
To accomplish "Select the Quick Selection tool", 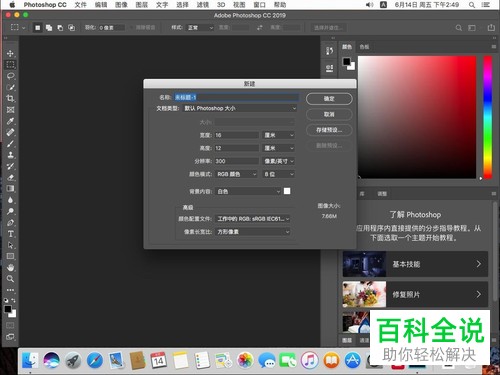I will coord(10,87).
